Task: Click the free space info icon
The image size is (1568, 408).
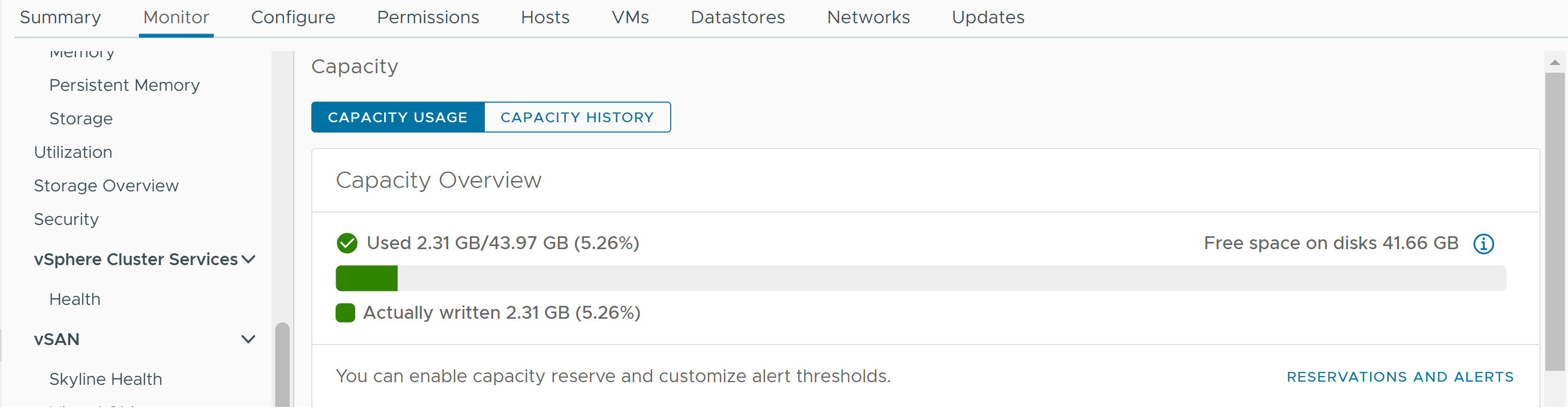Action: coord(1483,244)
